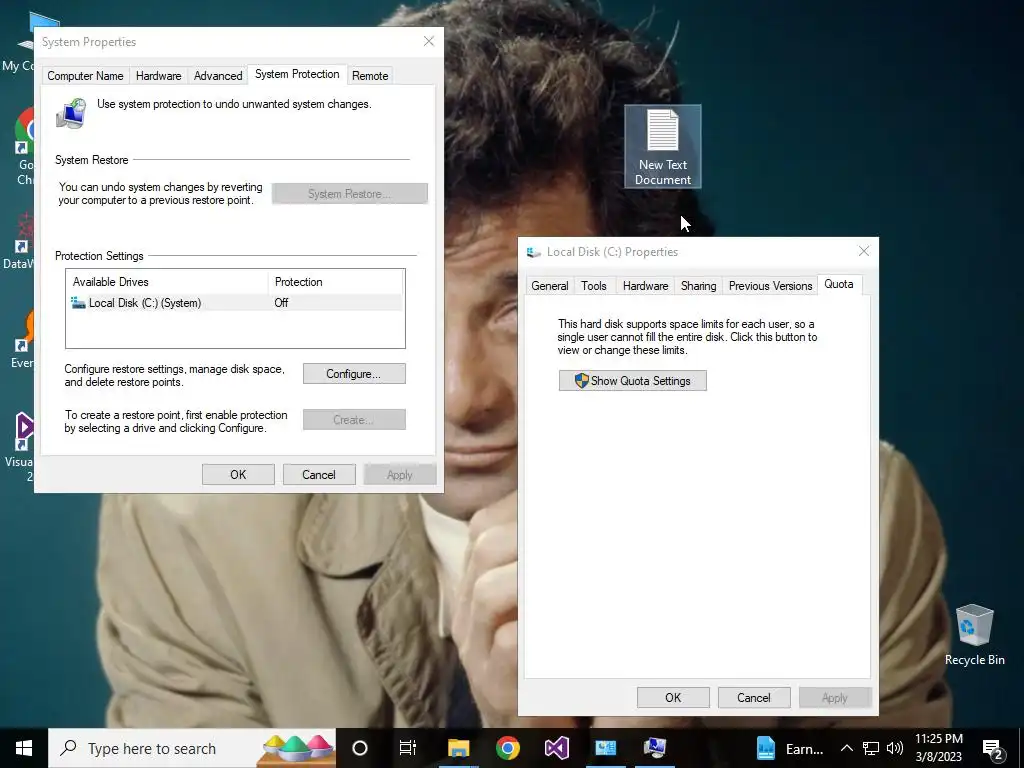Screen dimensions: 1024x768
Task: Click the Off protection value
Action: [x=281, y=303]
